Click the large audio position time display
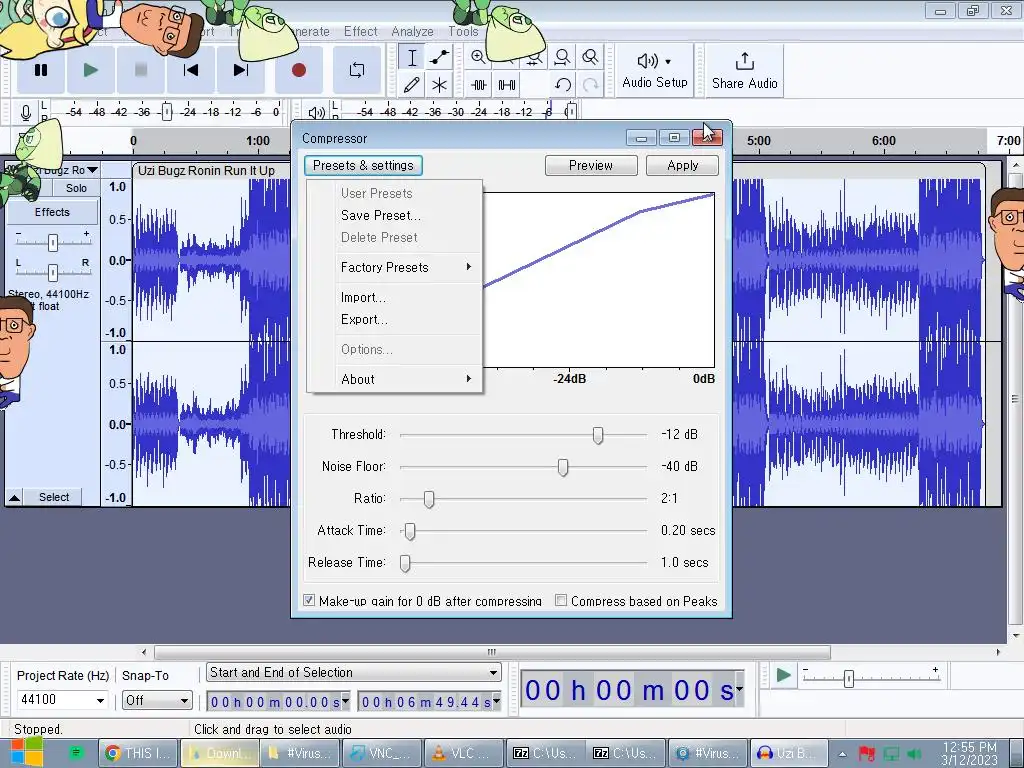1024x768 pixels. pyautogui.click(x=632, y=690)
